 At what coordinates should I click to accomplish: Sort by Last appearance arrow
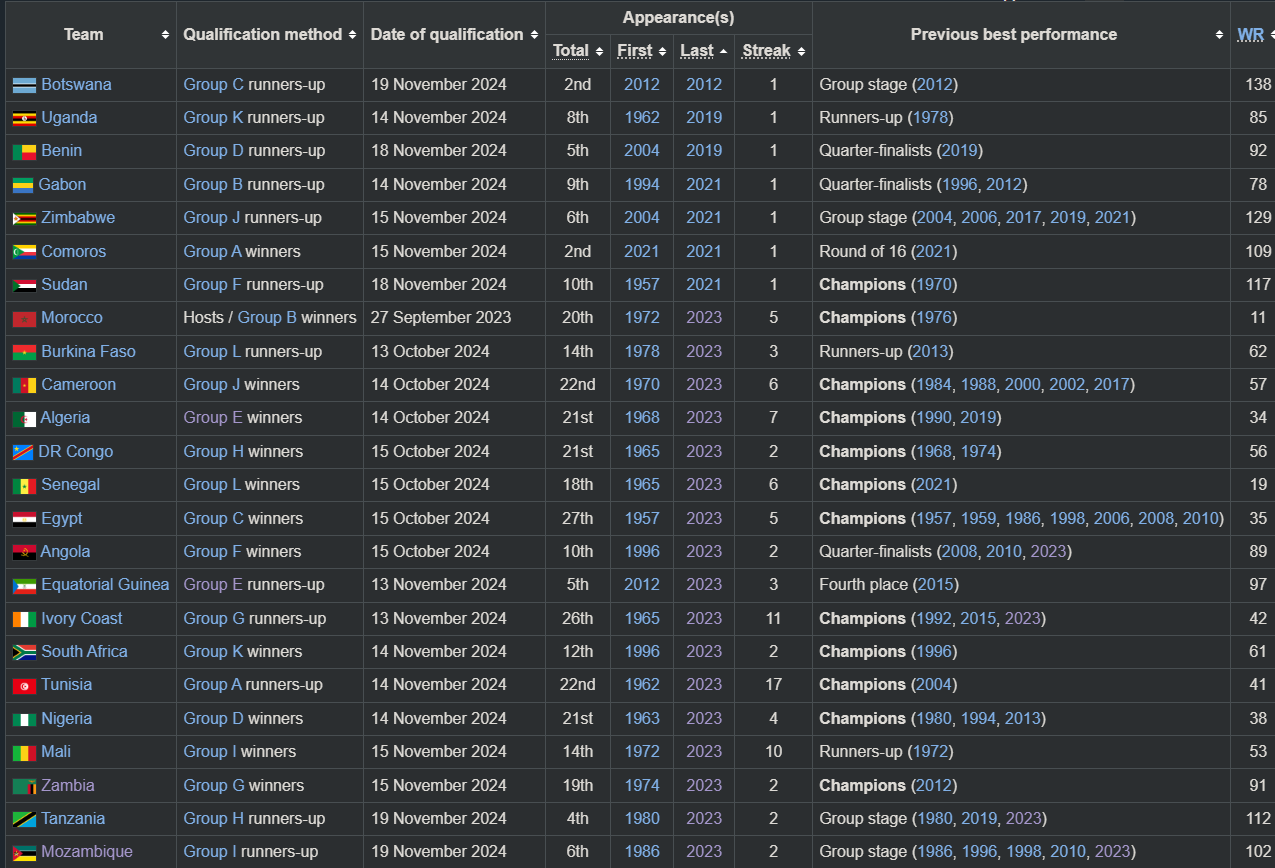coord(723,51)
